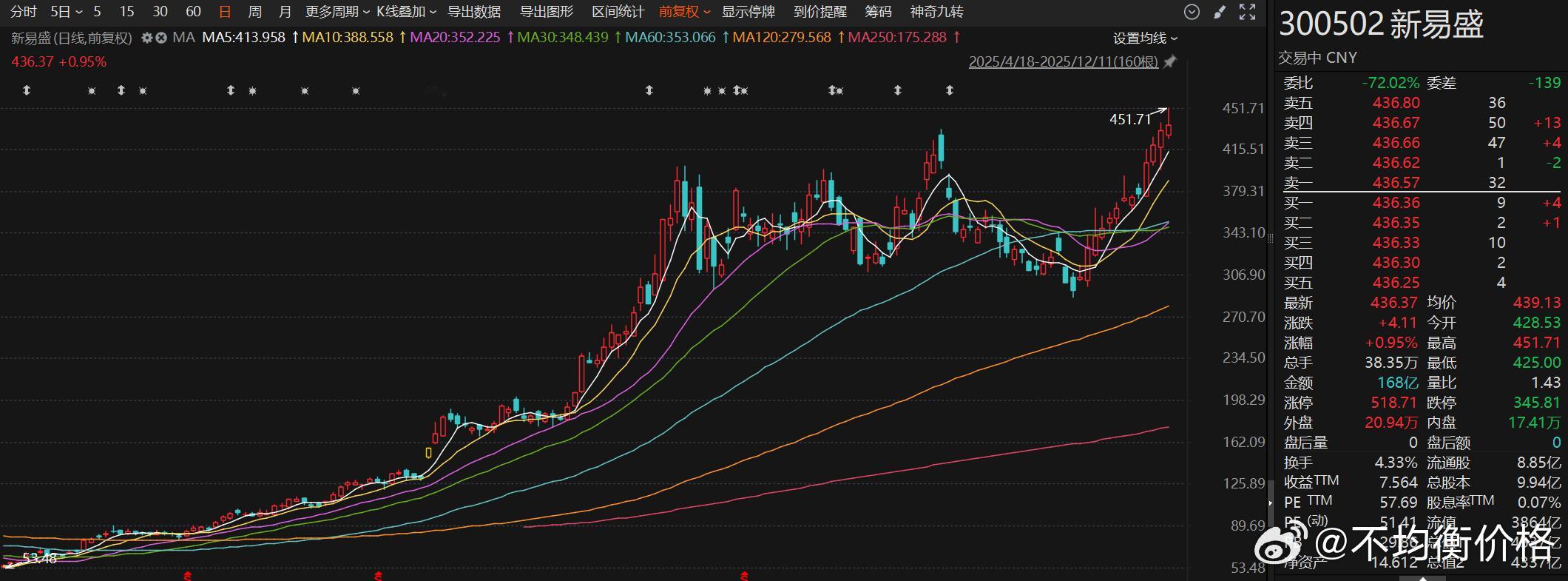
Task: Expand the 更多周期 dropdown
Action: tap(338, 12)
